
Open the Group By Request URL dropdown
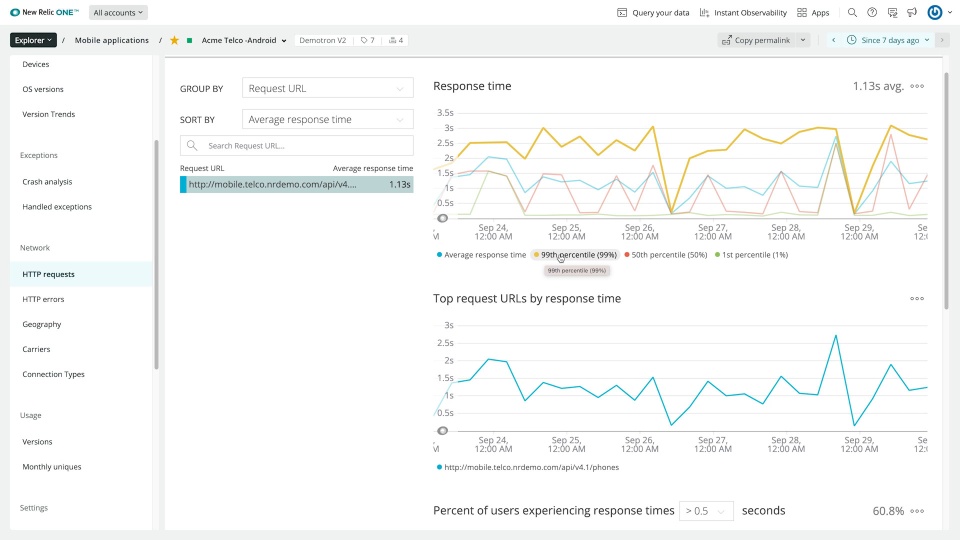(x=328, y=88)
